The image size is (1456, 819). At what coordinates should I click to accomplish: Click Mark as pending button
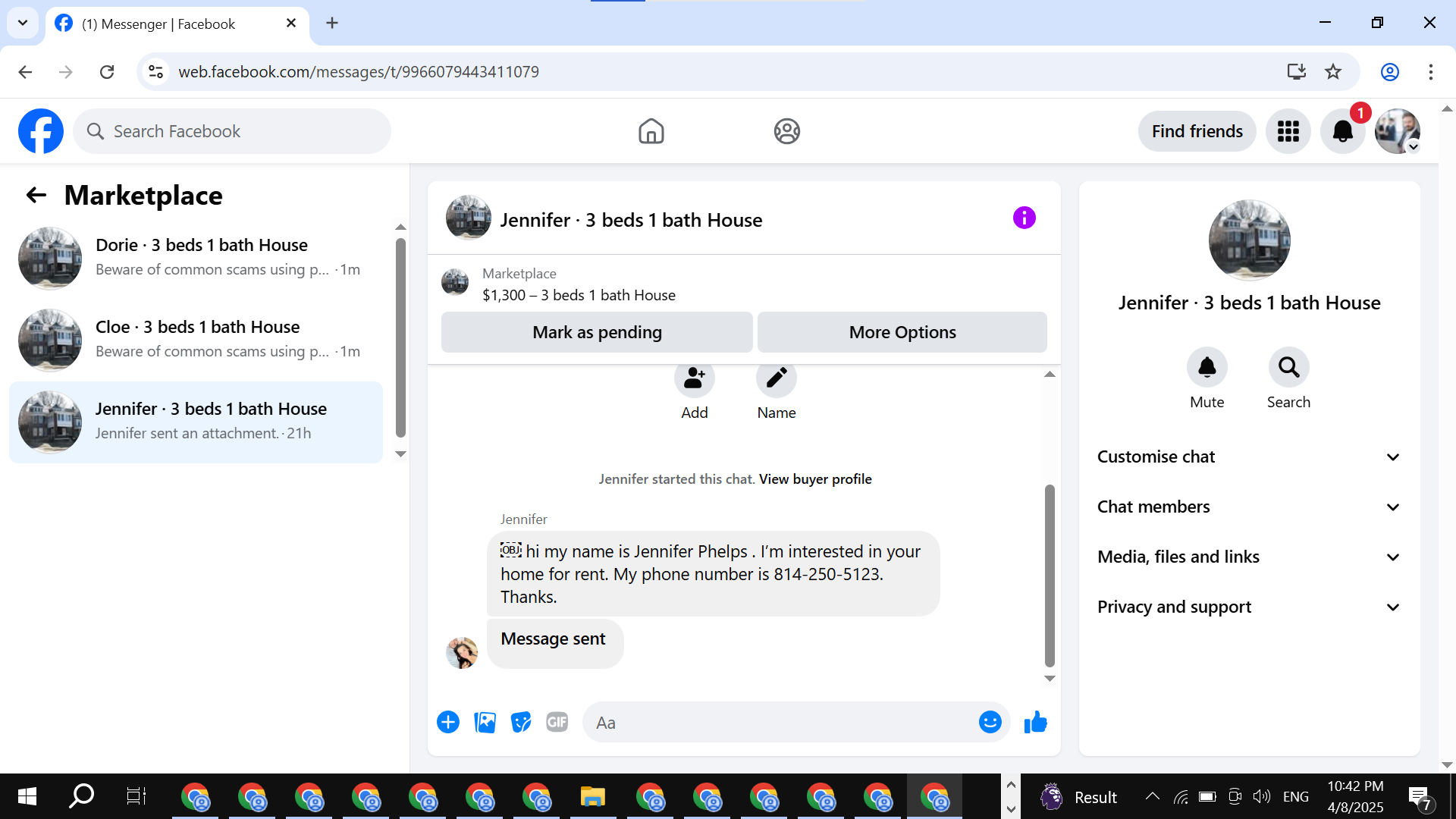click(x=597, y=332)
